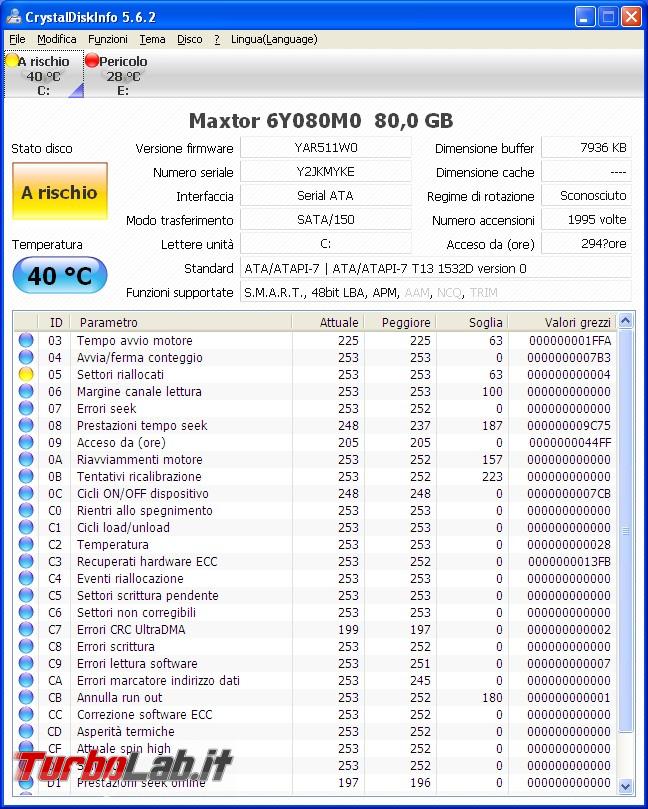This screenshot has height=809, width=648.
Task: Click the status icon for Settori scrittura pendente
Action: [x=26, y=595]
